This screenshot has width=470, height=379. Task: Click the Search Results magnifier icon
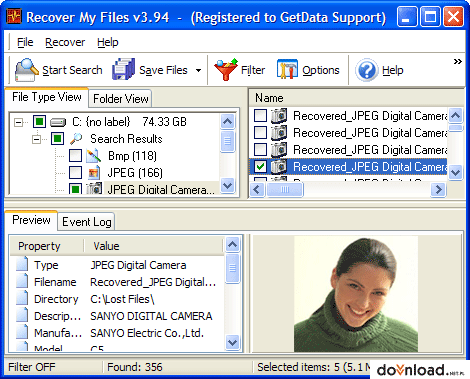click(x=76, y=138)
